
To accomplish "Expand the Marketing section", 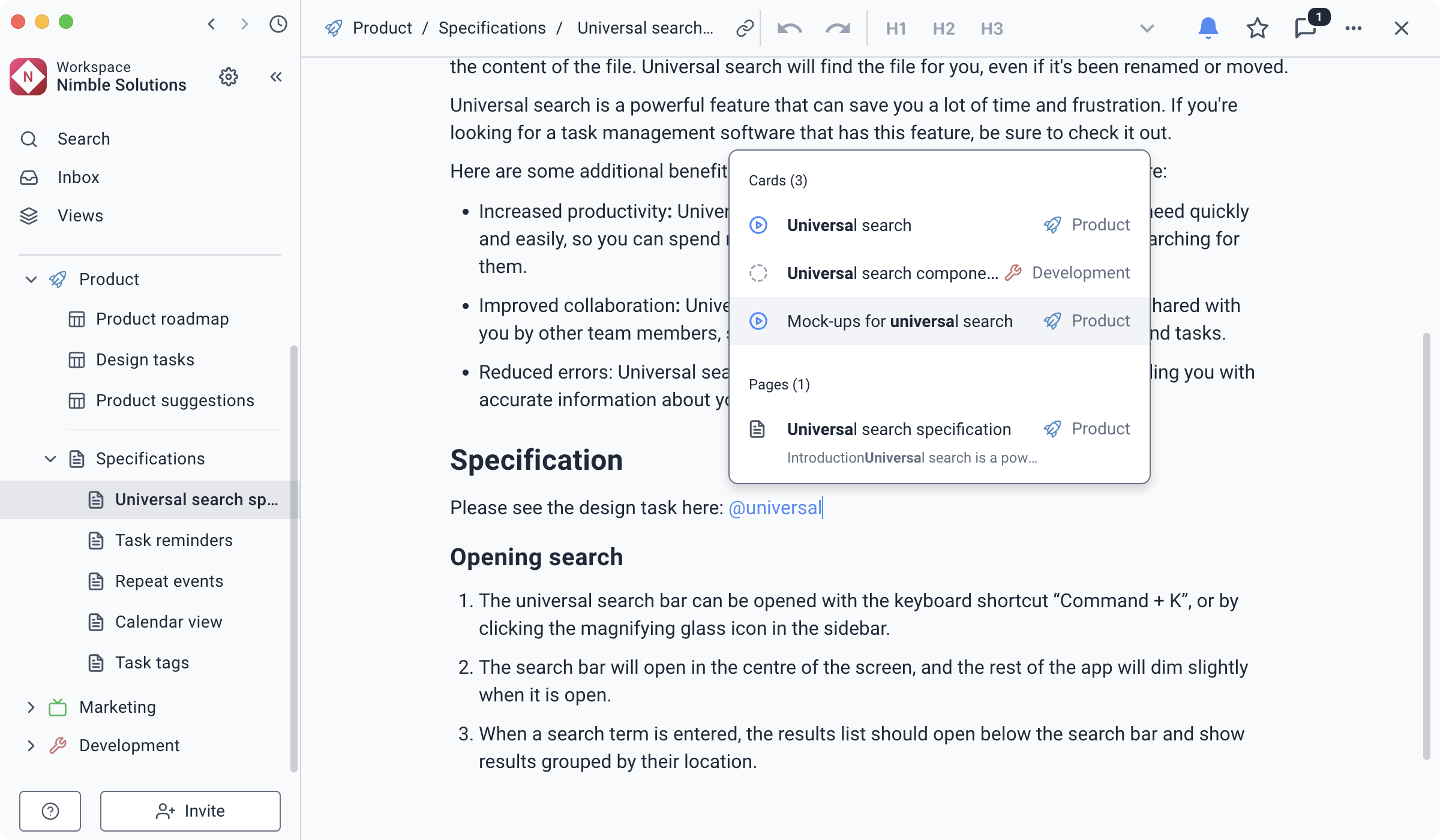I will point(31,707).
